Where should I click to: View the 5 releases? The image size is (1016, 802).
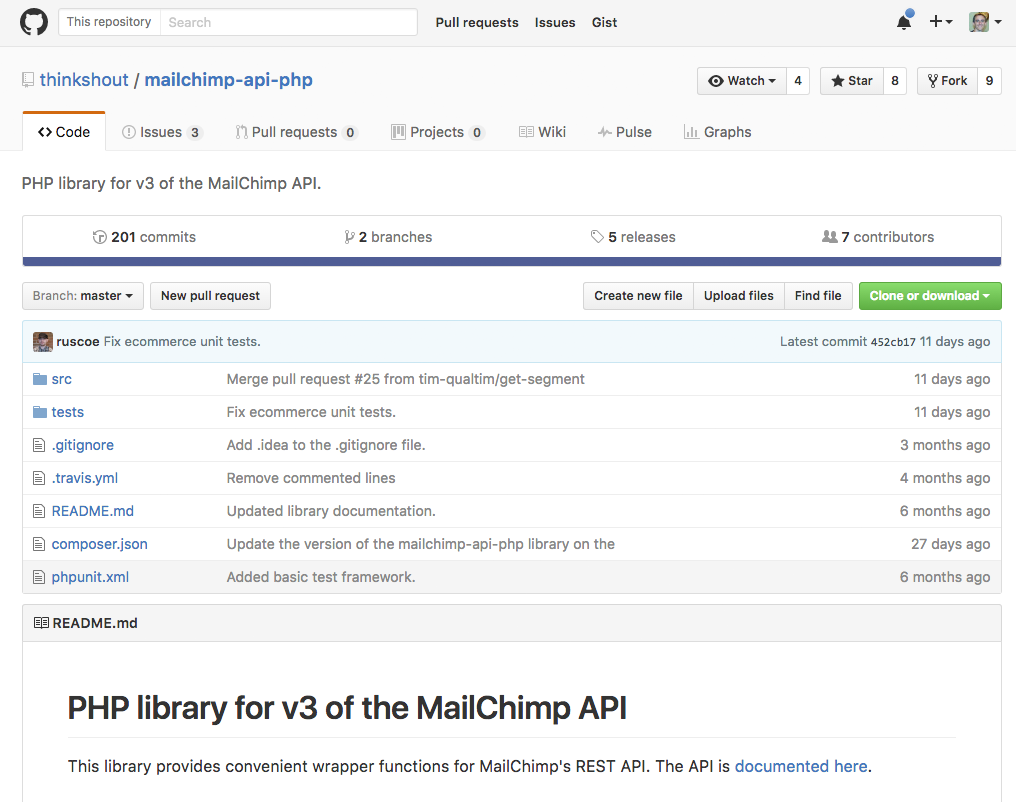(x=633, y=237)
